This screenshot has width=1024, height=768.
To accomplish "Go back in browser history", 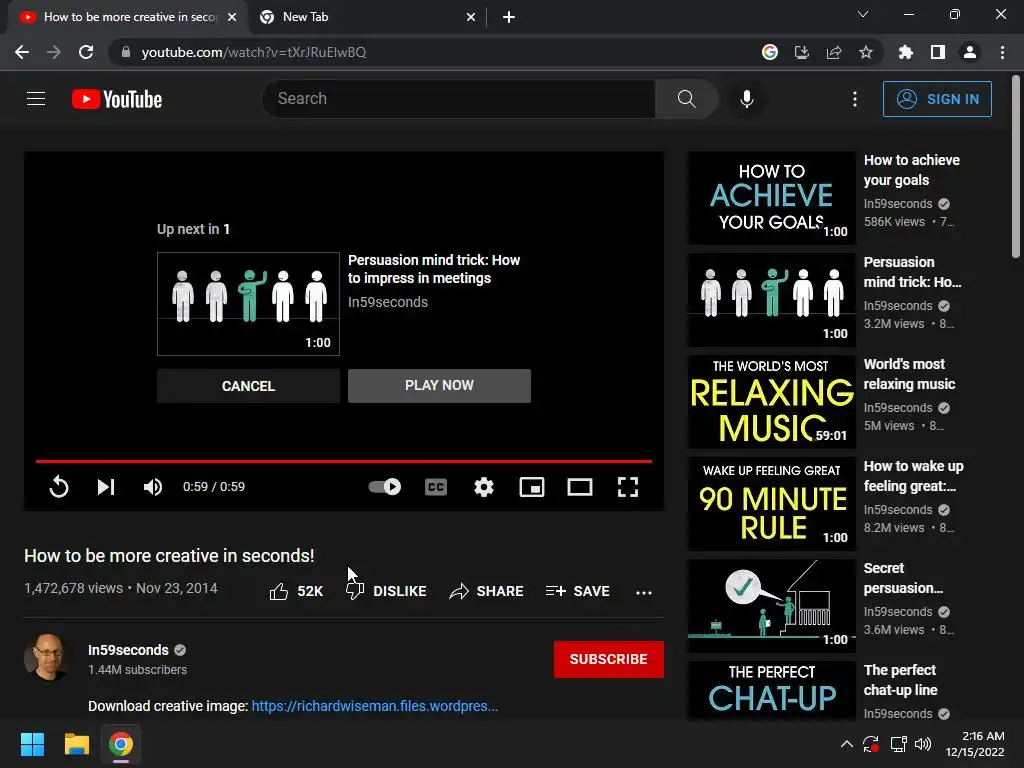I will pyautogui.click(x=22, y=52).
